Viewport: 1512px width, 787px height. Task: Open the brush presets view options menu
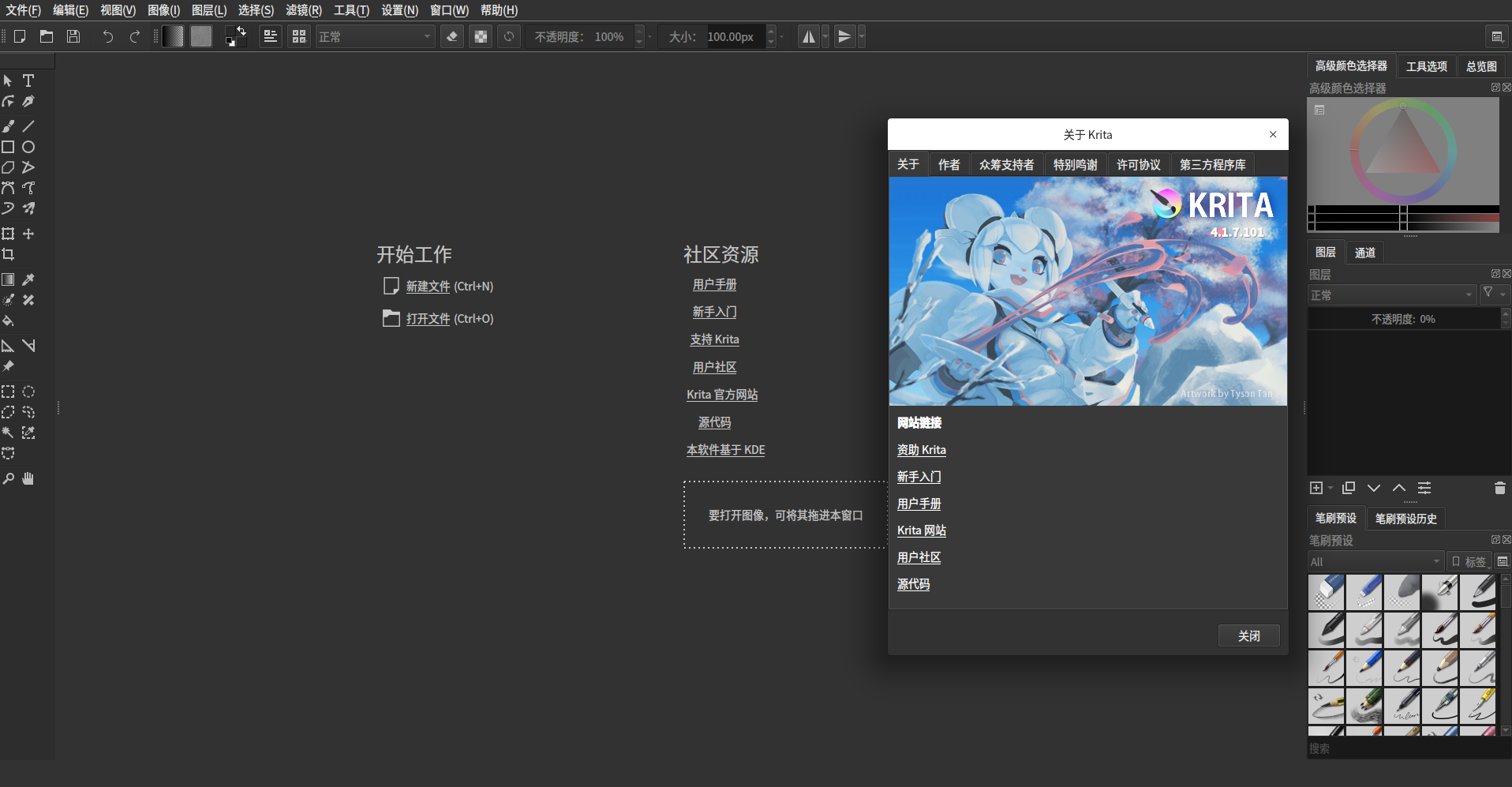1503,561
